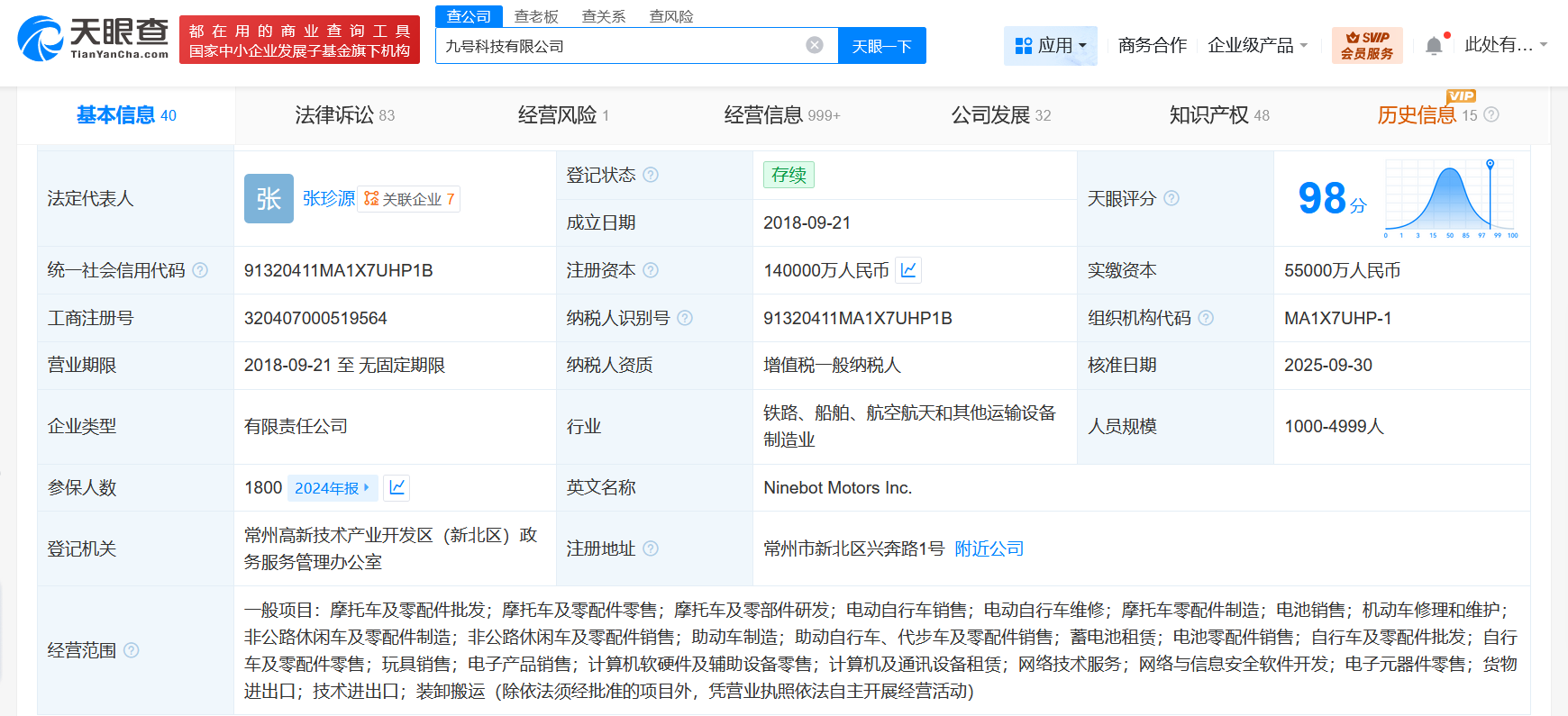
Task: Select the 2024年报 year selector
Action: (x=332, y=487)
